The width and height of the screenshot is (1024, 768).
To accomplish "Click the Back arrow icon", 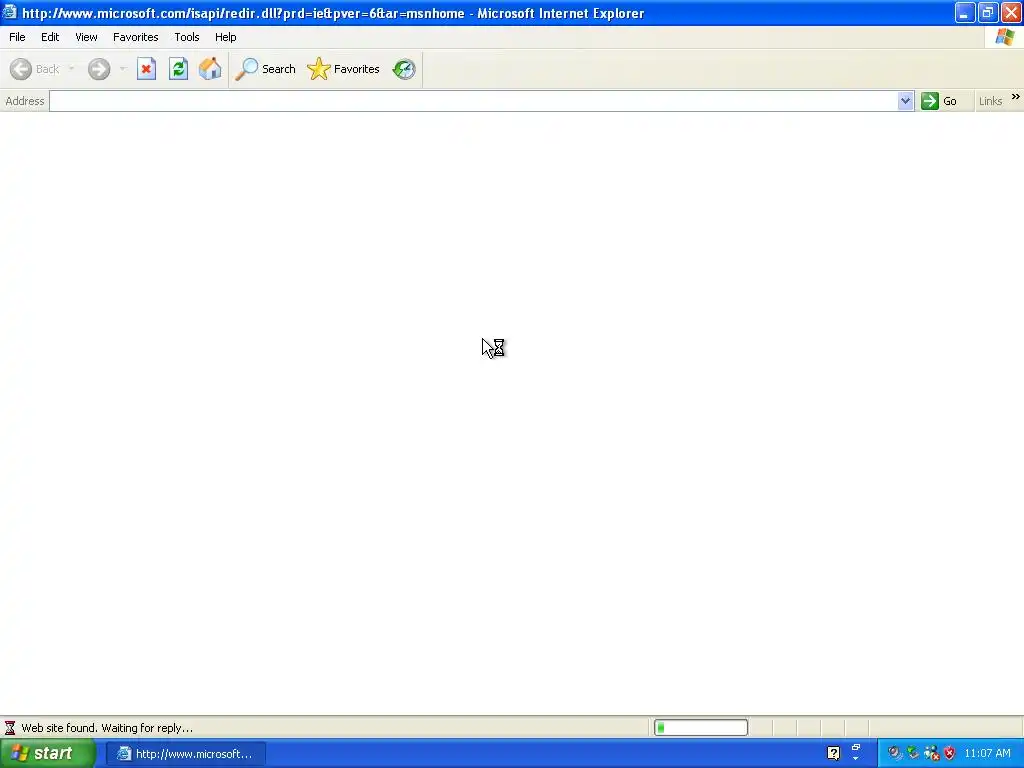I will pyautogui.click(x=21, y=69).
